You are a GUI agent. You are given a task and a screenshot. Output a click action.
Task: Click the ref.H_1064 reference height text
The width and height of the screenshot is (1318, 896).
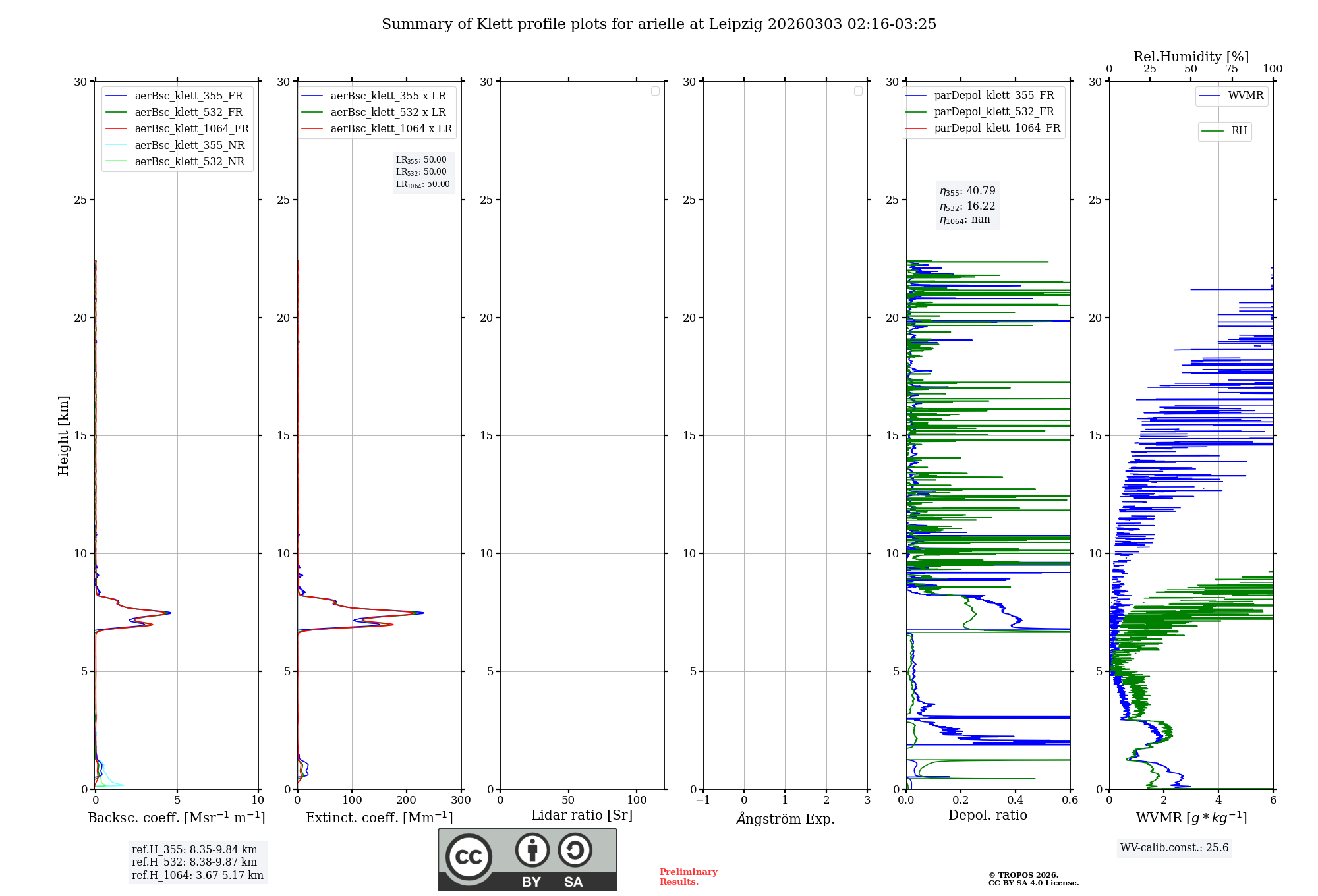(197, 875)
